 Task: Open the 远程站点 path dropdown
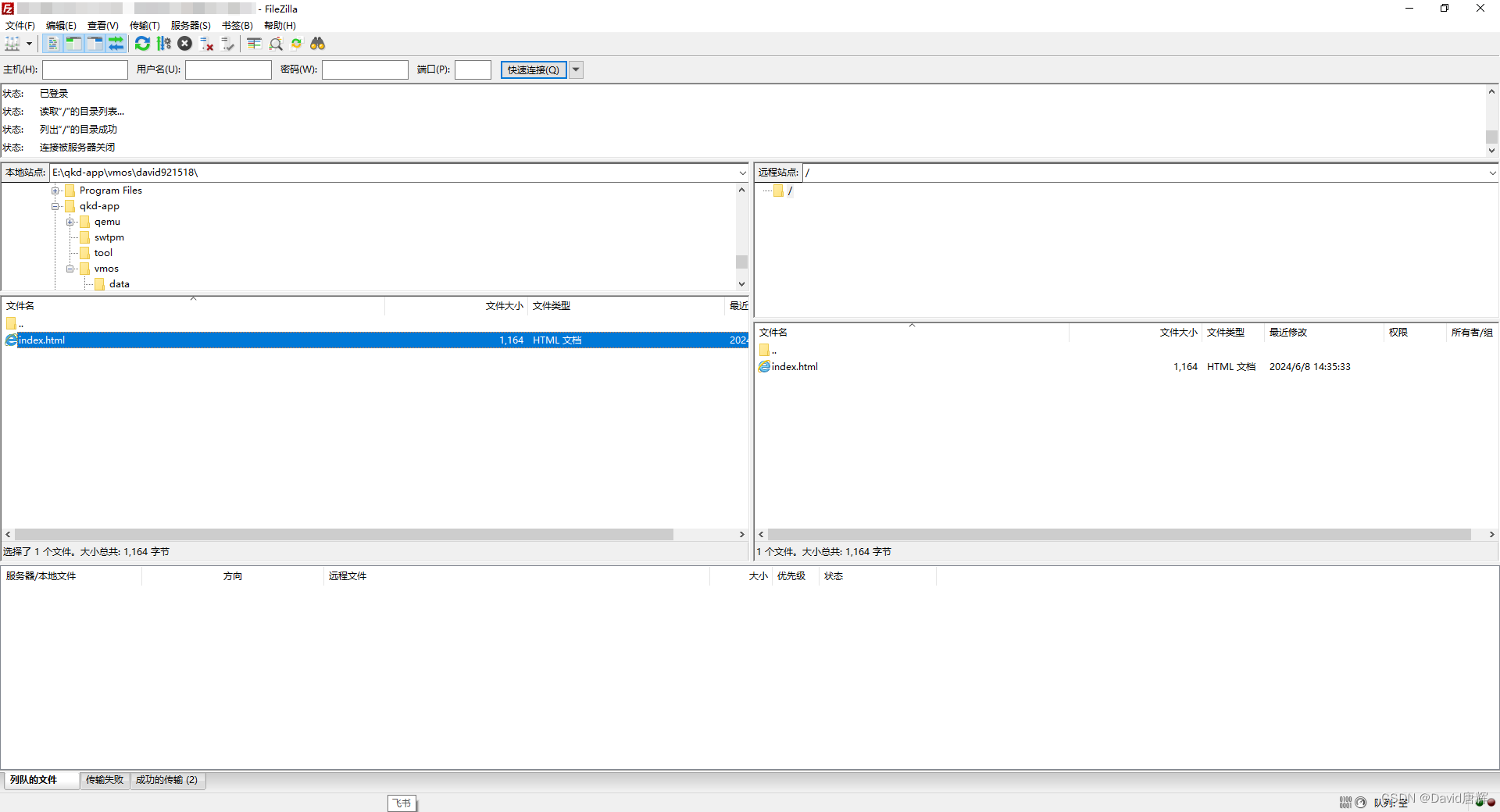[1492, 173]
